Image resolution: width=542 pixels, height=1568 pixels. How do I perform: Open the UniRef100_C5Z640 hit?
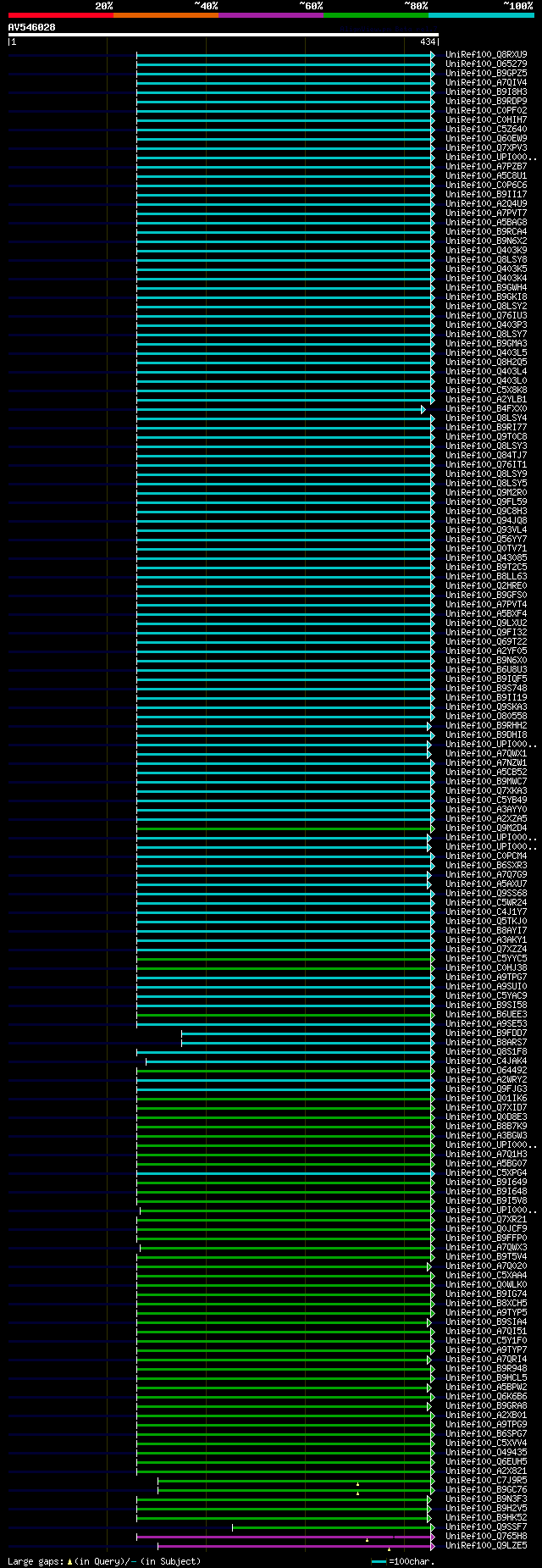point(486,129)
